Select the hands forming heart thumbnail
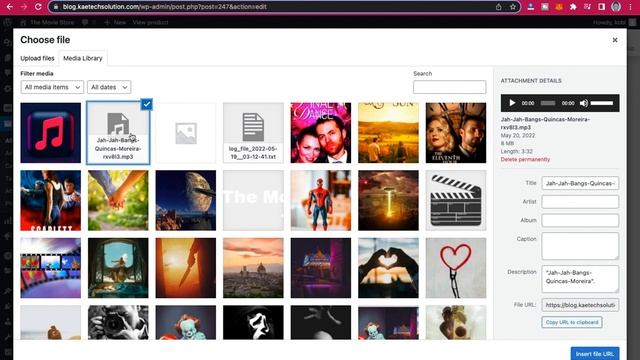640x360 pixels. click(388, 268)
